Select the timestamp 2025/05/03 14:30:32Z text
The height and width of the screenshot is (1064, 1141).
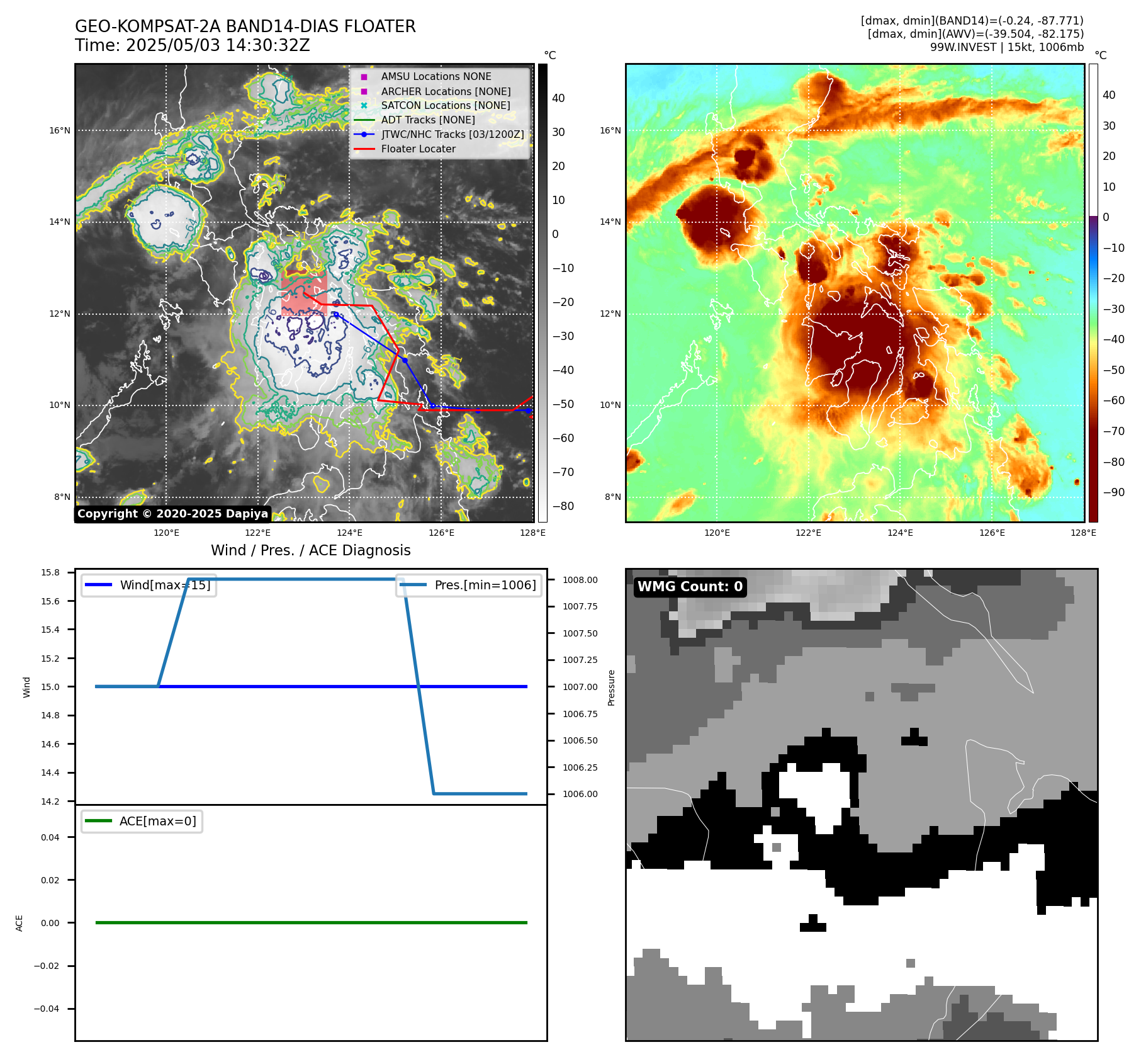(218, 45)
